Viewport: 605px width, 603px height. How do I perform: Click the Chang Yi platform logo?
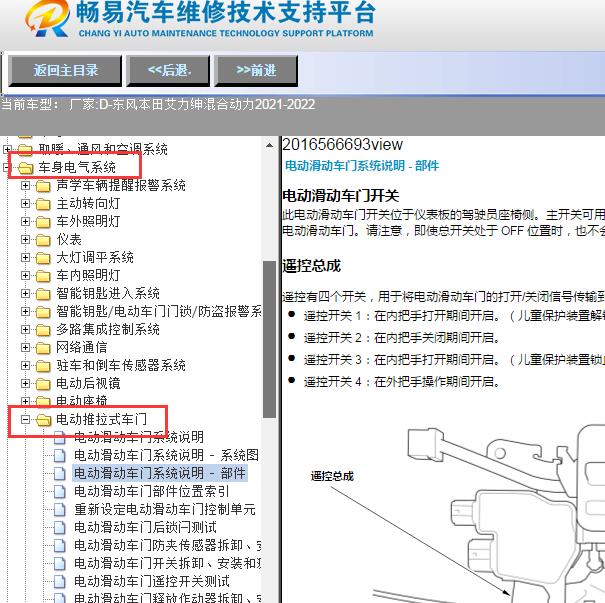(x=47, y=19)
